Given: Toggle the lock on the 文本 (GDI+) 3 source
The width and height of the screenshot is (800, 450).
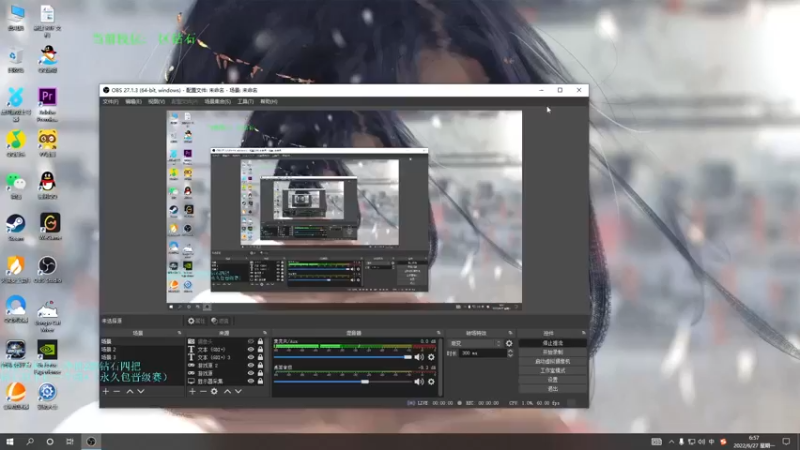Looking at the screenshot, I should tap(260, 357).
